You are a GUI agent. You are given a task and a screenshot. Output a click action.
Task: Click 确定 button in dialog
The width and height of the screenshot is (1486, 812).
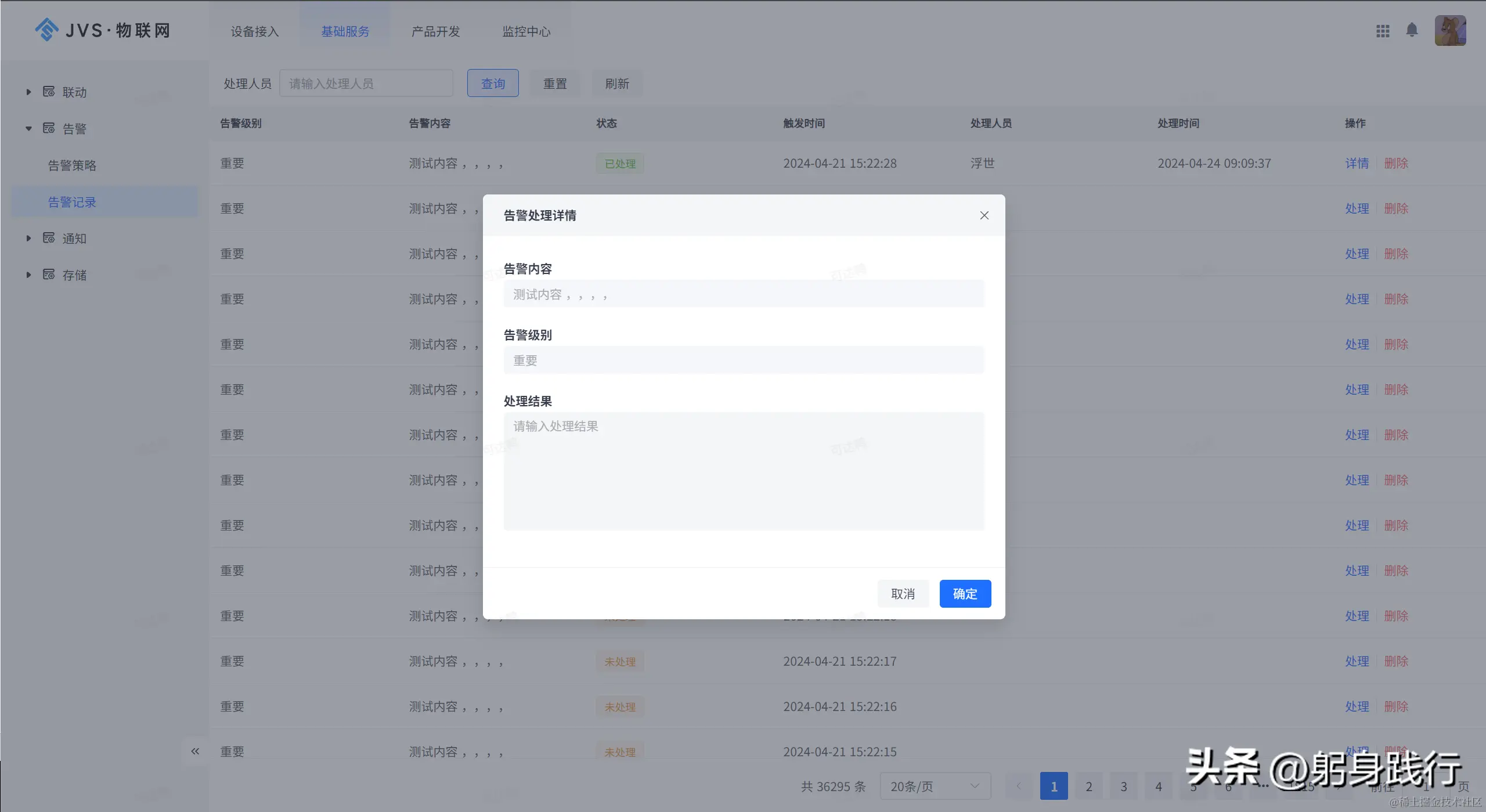[965, 594]
